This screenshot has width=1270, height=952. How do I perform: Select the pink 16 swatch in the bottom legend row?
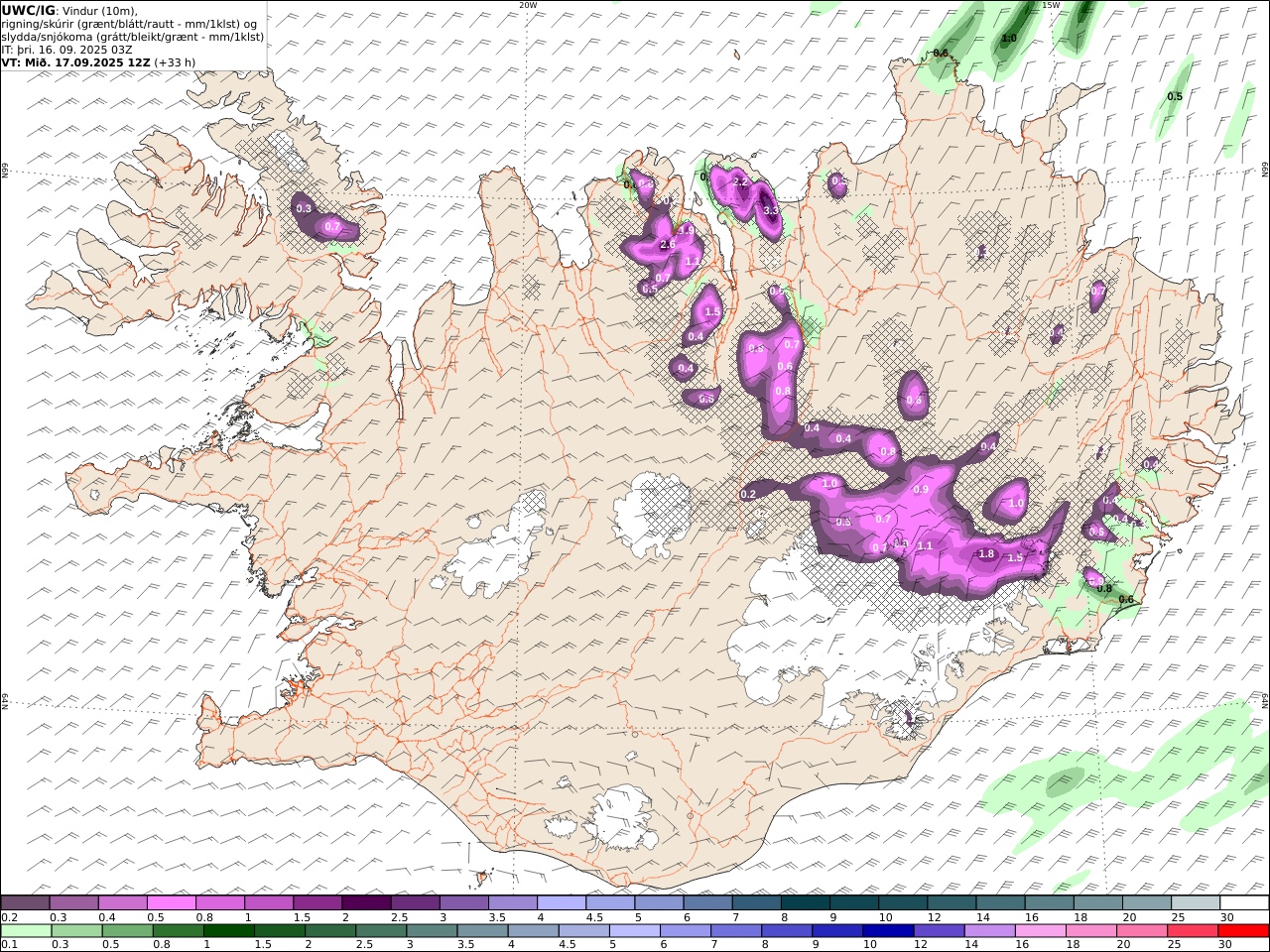1041,931
